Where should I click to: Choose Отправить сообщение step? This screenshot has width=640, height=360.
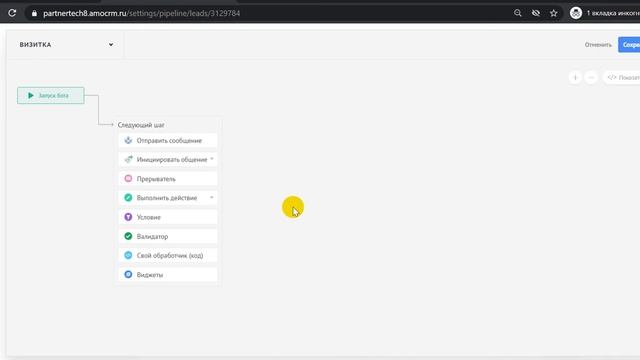tap(168, 140)
